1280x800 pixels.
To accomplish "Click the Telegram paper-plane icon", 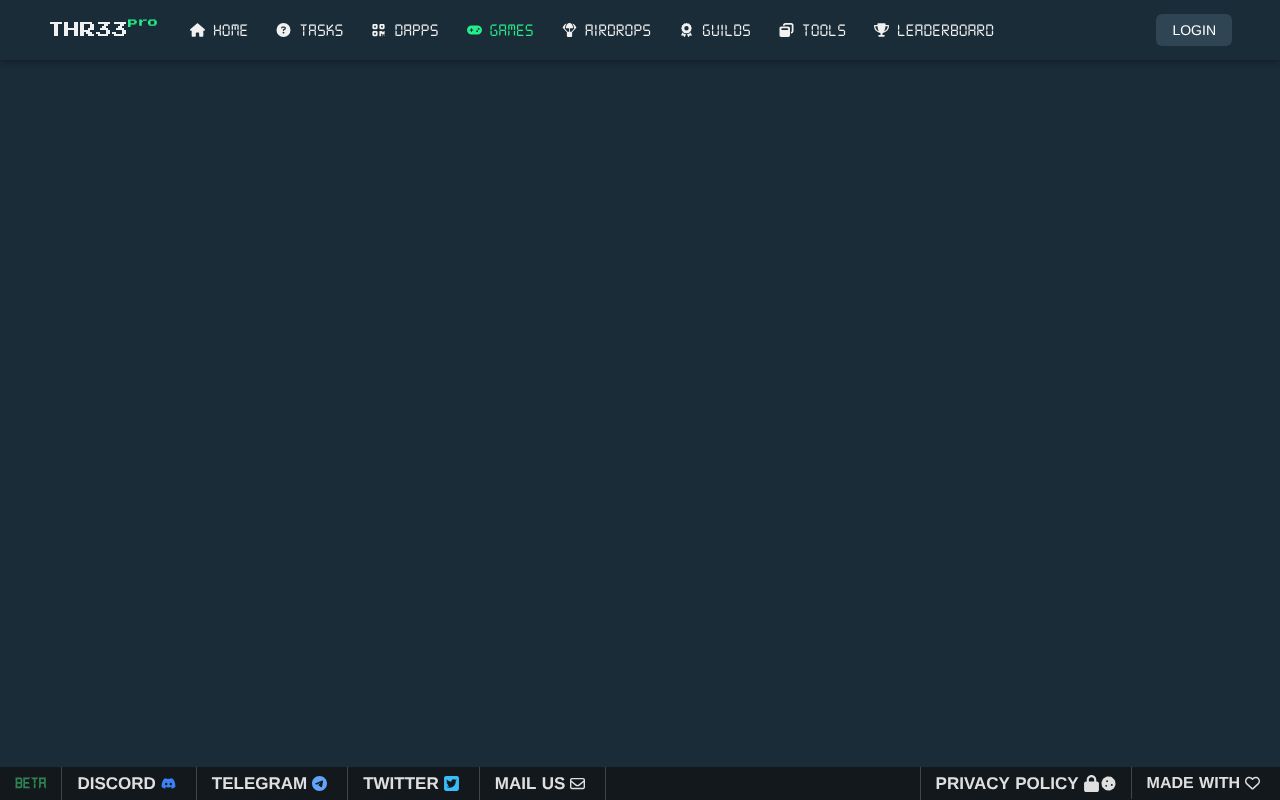I will (320, 783).
